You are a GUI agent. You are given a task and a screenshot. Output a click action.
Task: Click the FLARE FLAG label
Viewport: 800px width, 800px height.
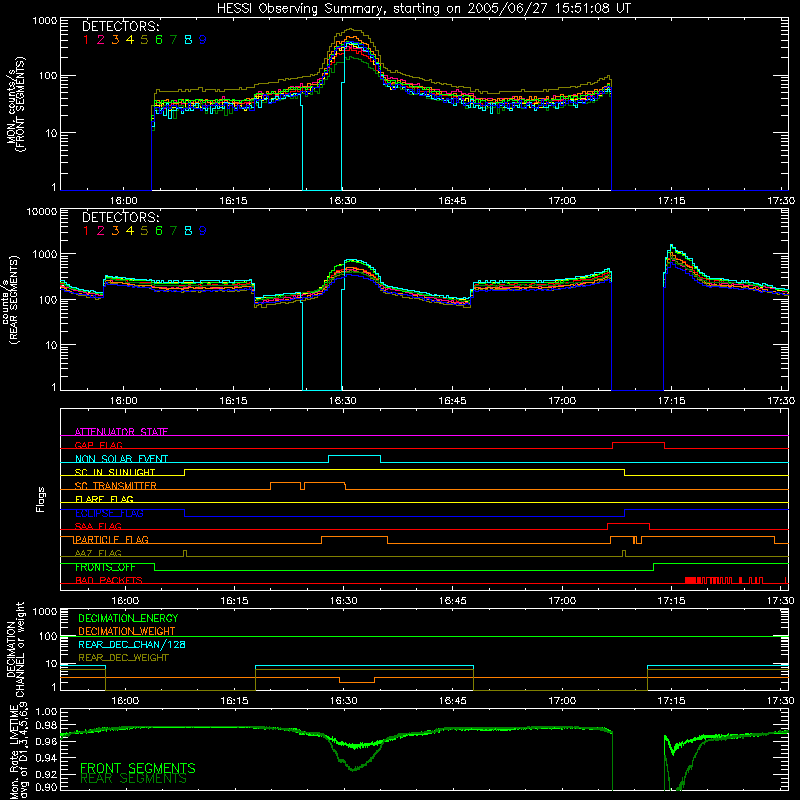104,499
